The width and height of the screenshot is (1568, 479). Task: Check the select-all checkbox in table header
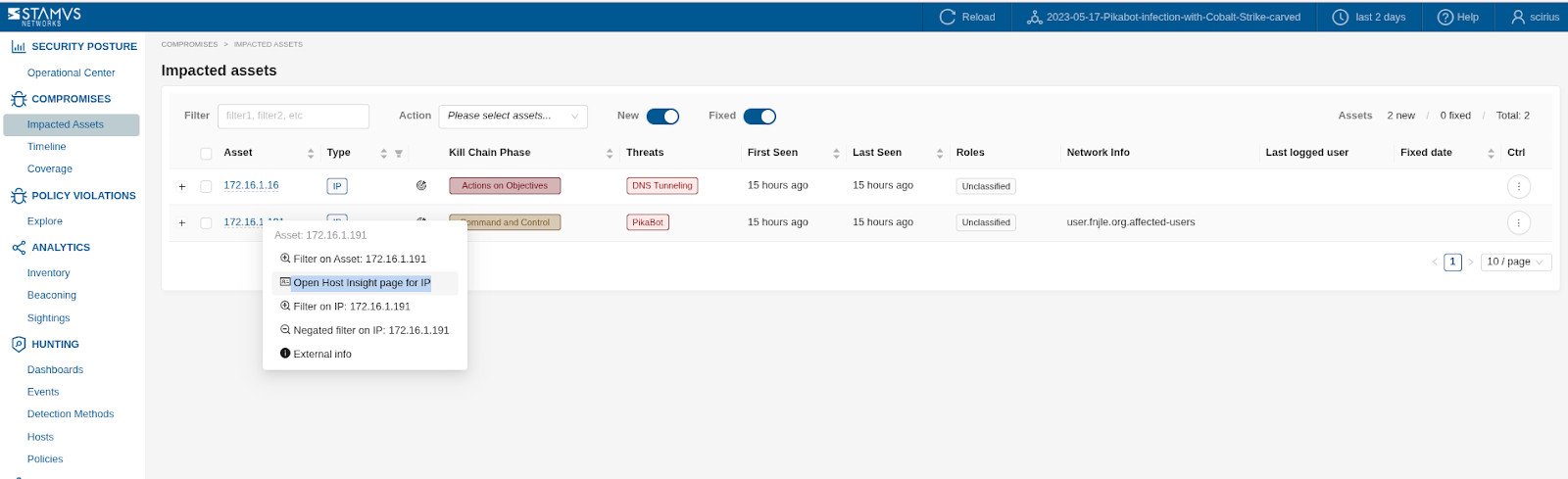206,154
